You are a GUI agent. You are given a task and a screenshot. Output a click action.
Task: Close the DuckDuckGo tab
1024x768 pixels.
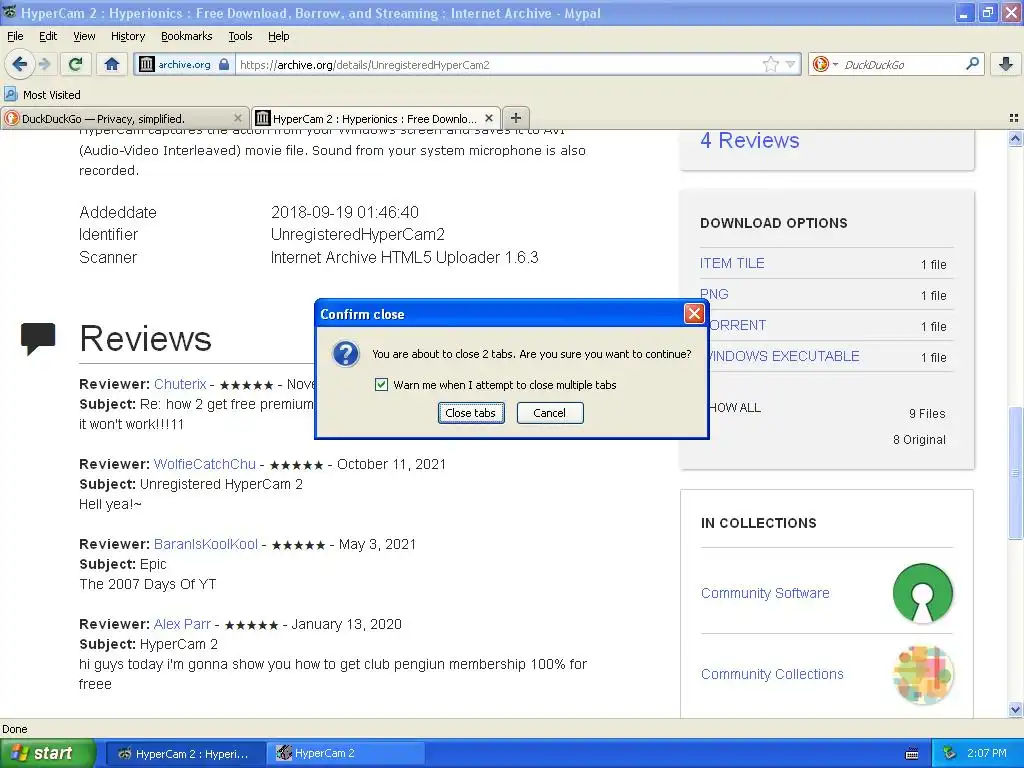[x=238, y=118]
